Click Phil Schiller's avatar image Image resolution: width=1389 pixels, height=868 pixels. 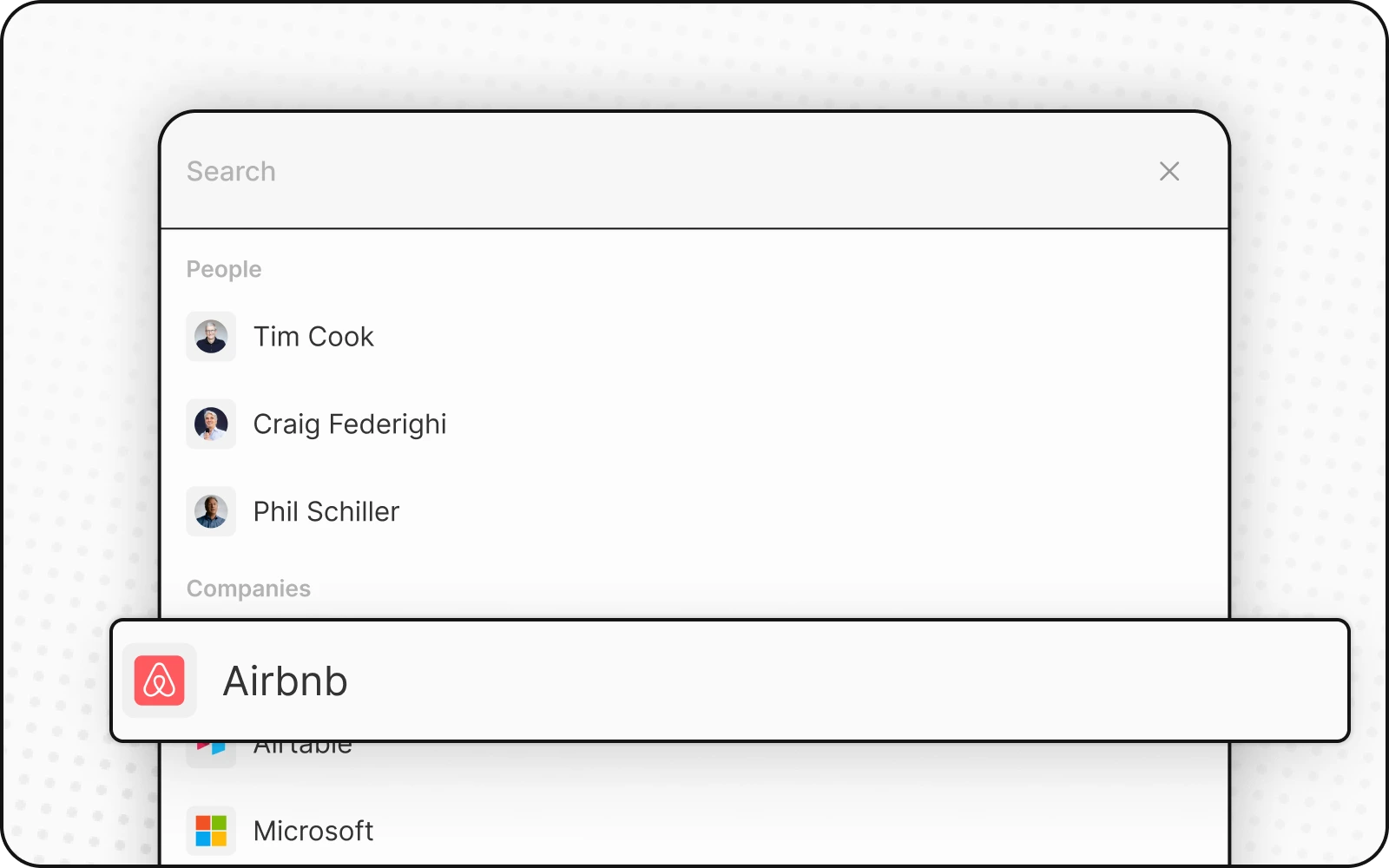[211, 512]
